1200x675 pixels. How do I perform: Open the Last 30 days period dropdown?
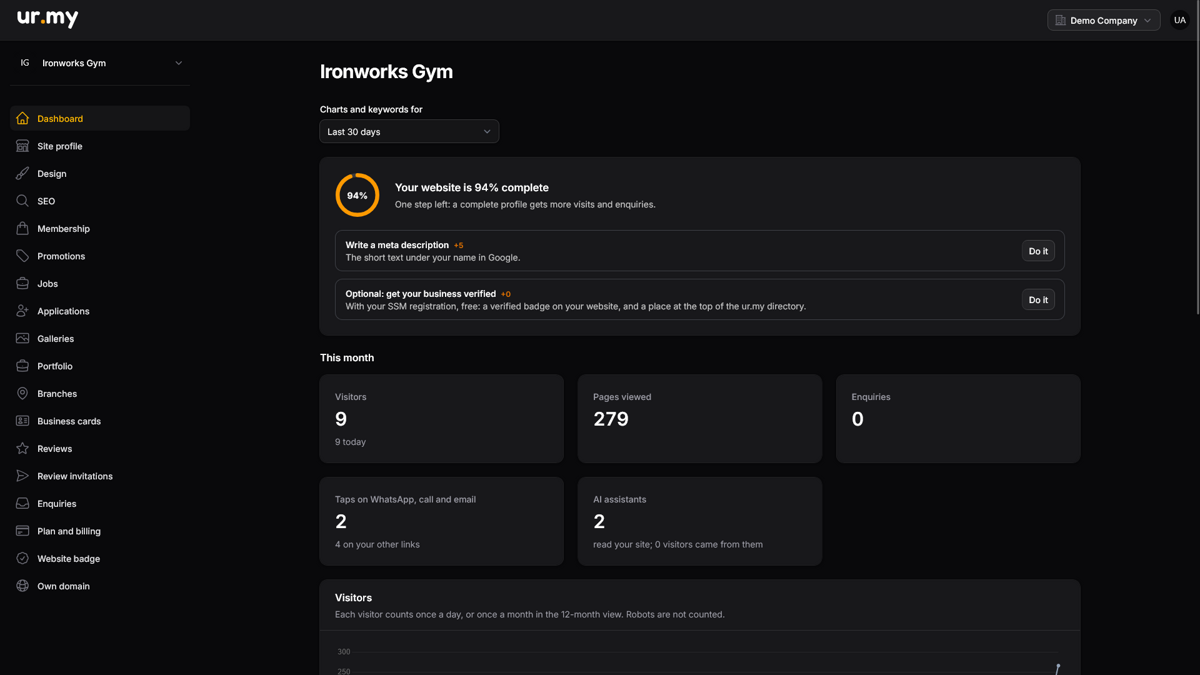coord(409,132)
